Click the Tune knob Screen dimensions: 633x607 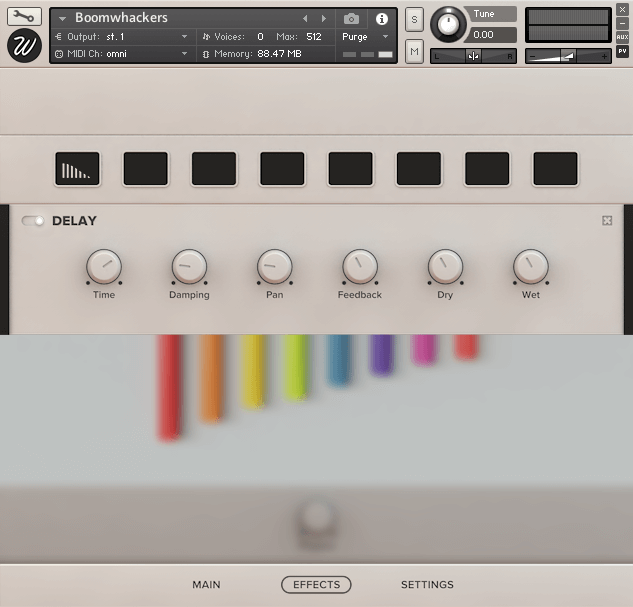pos(448,24)
